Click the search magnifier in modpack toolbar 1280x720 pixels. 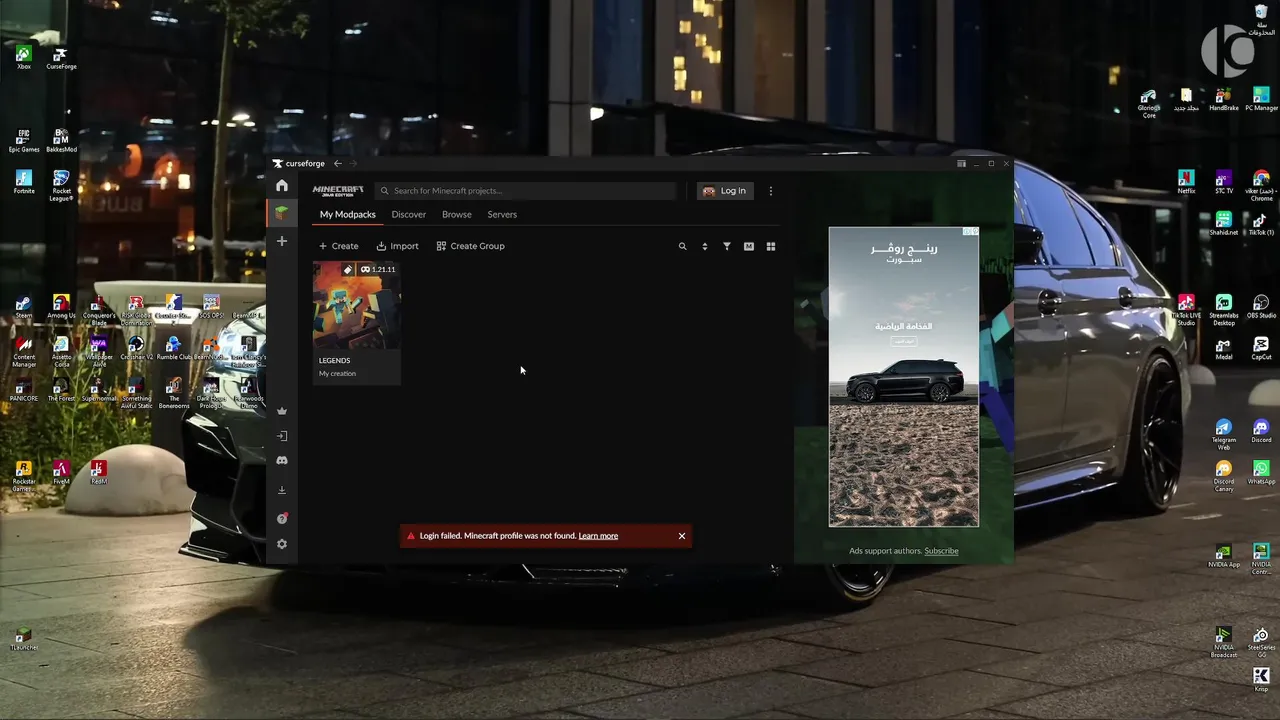[x=683, y=246]
